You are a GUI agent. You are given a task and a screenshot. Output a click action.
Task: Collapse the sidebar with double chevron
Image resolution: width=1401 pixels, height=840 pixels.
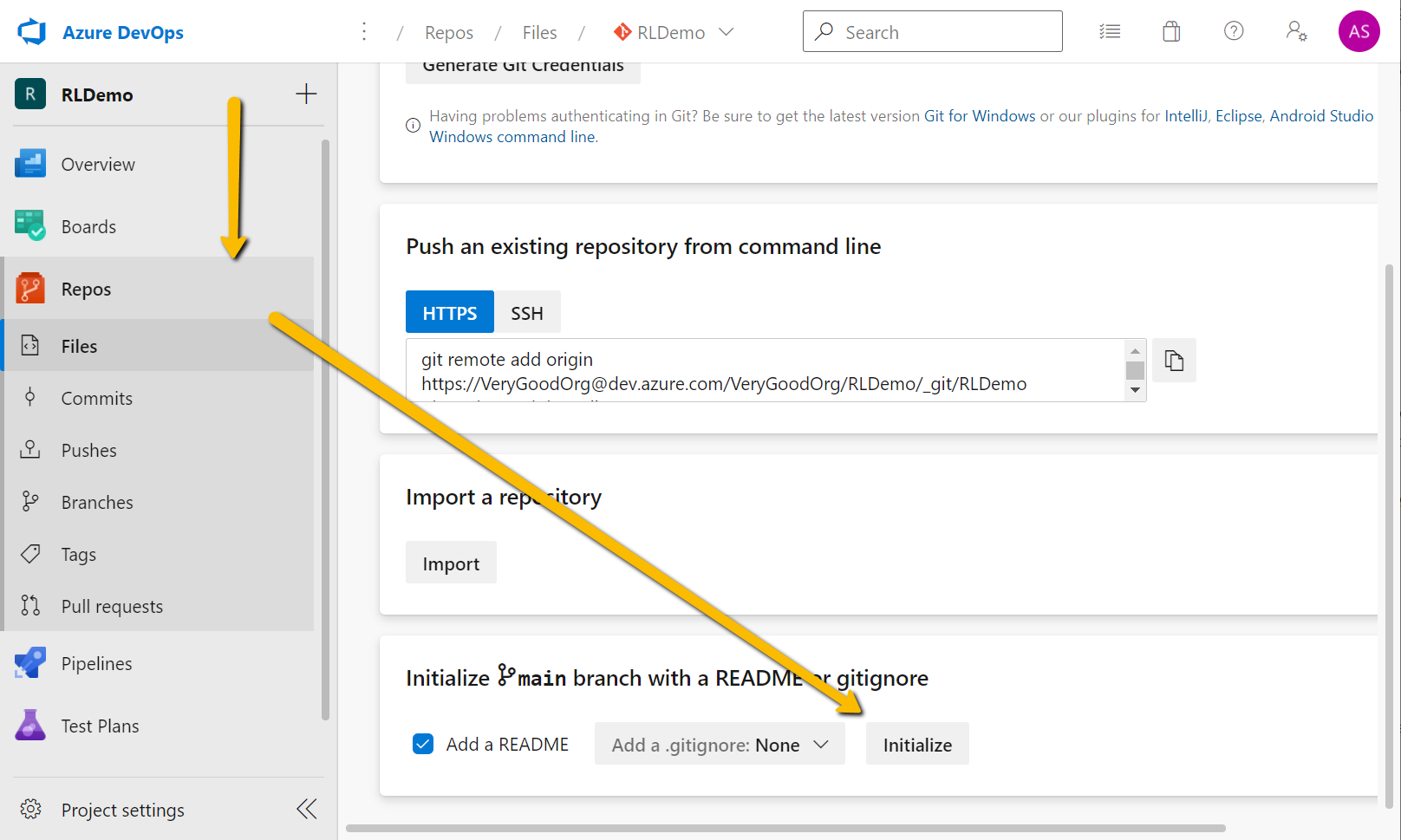306,809
